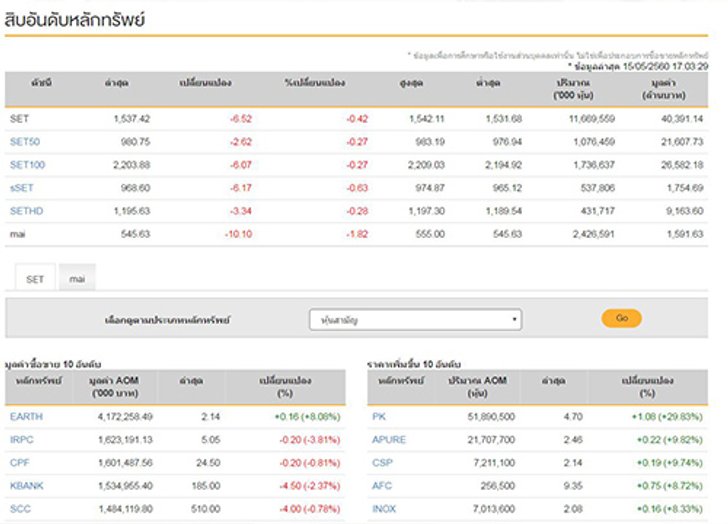Select the SET row label
This screenshot has width=728, height=524.
(20, 119)
